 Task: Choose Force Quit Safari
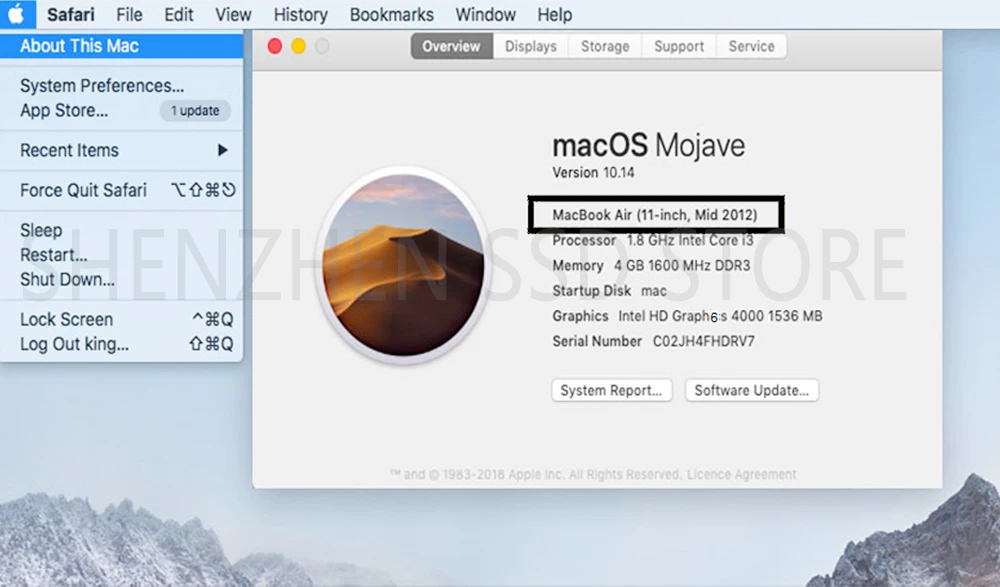(x=121, y=190)
